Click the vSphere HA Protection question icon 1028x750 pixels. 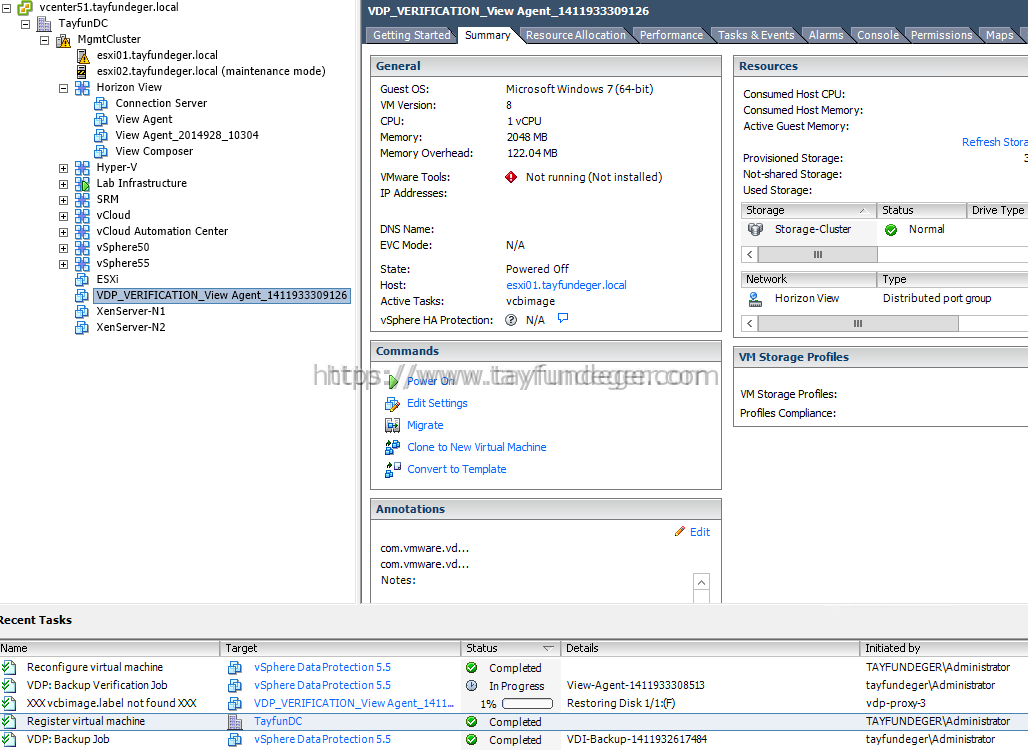(511, 320)
